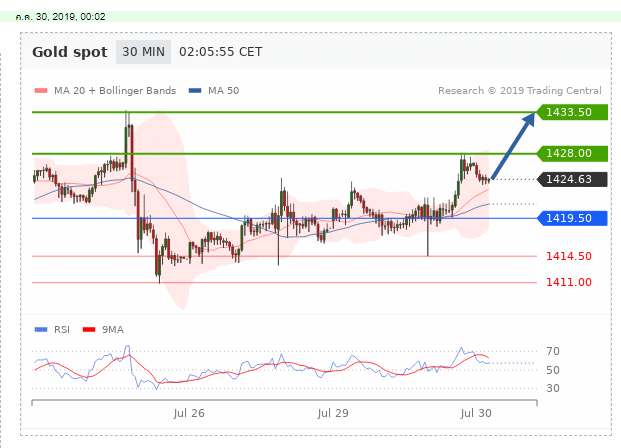Click the 1414.50 support level label
Screen dimensions: 621x448
click(569, 256)
